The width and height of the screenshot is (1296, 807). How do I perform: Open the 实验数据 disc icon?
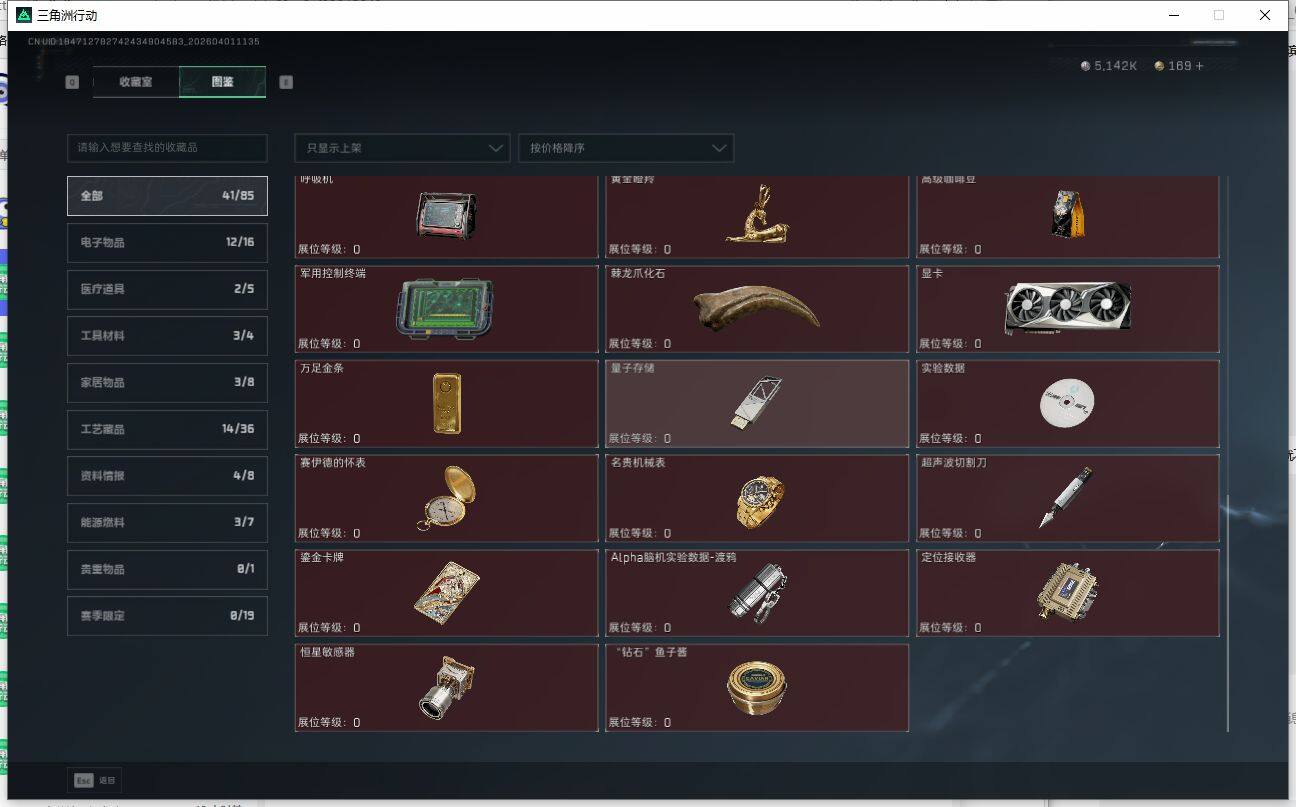click(1067, 403)
